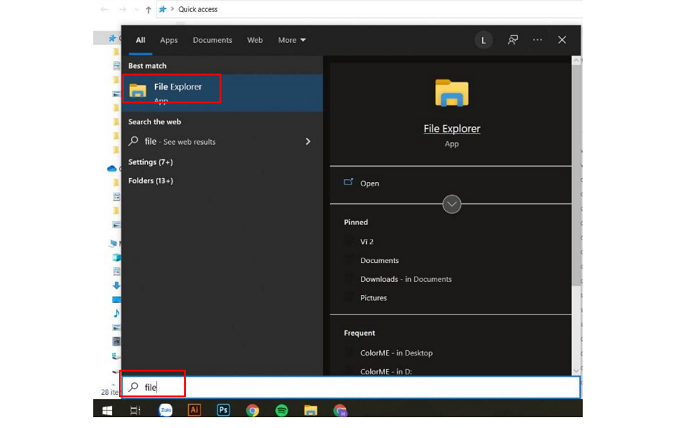The image size is (700, 428).
Task: Open web results arrow for 'file'
Action: 308,142
